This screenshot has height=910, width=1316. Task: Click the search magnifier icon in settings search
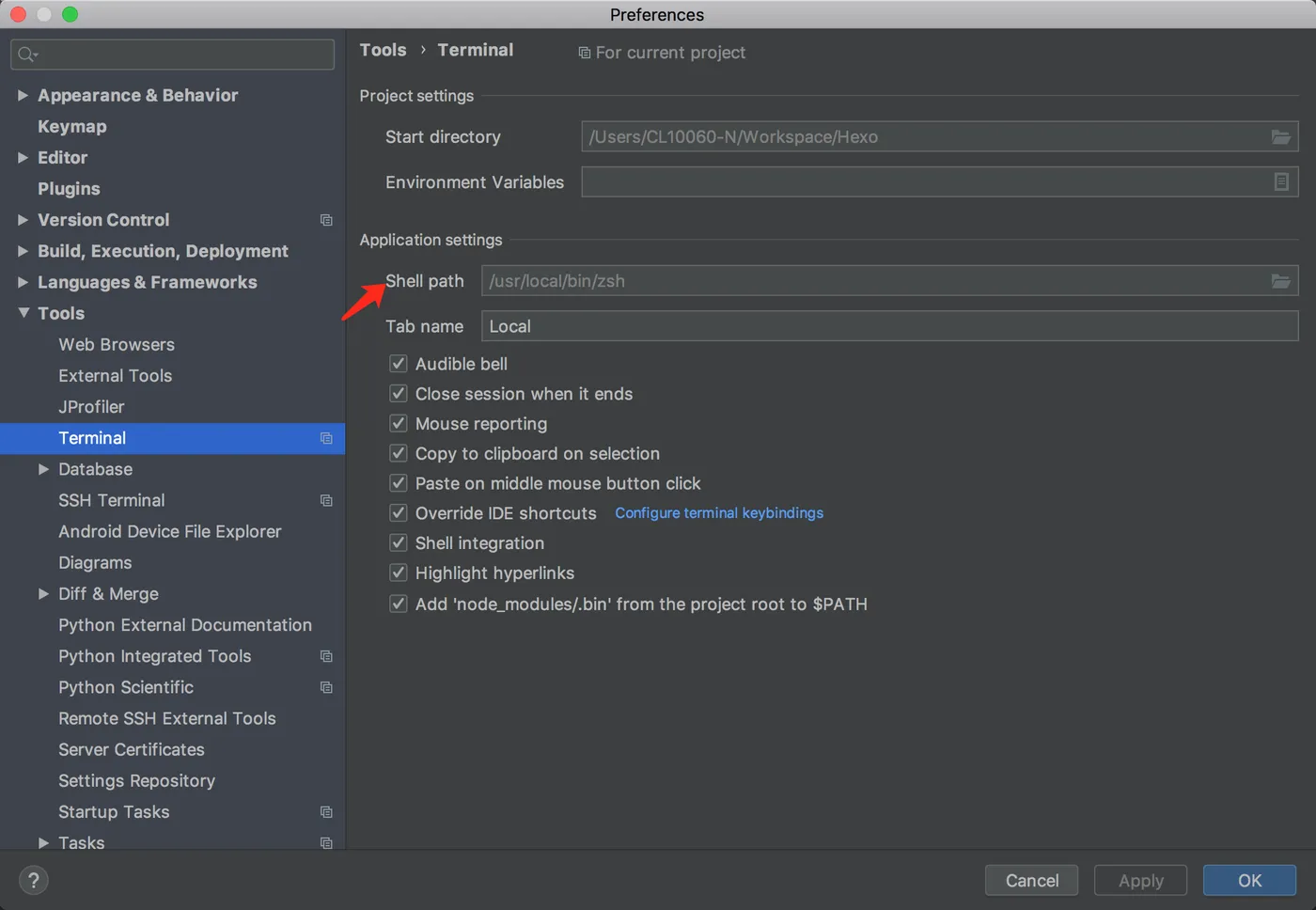[27, 55]
